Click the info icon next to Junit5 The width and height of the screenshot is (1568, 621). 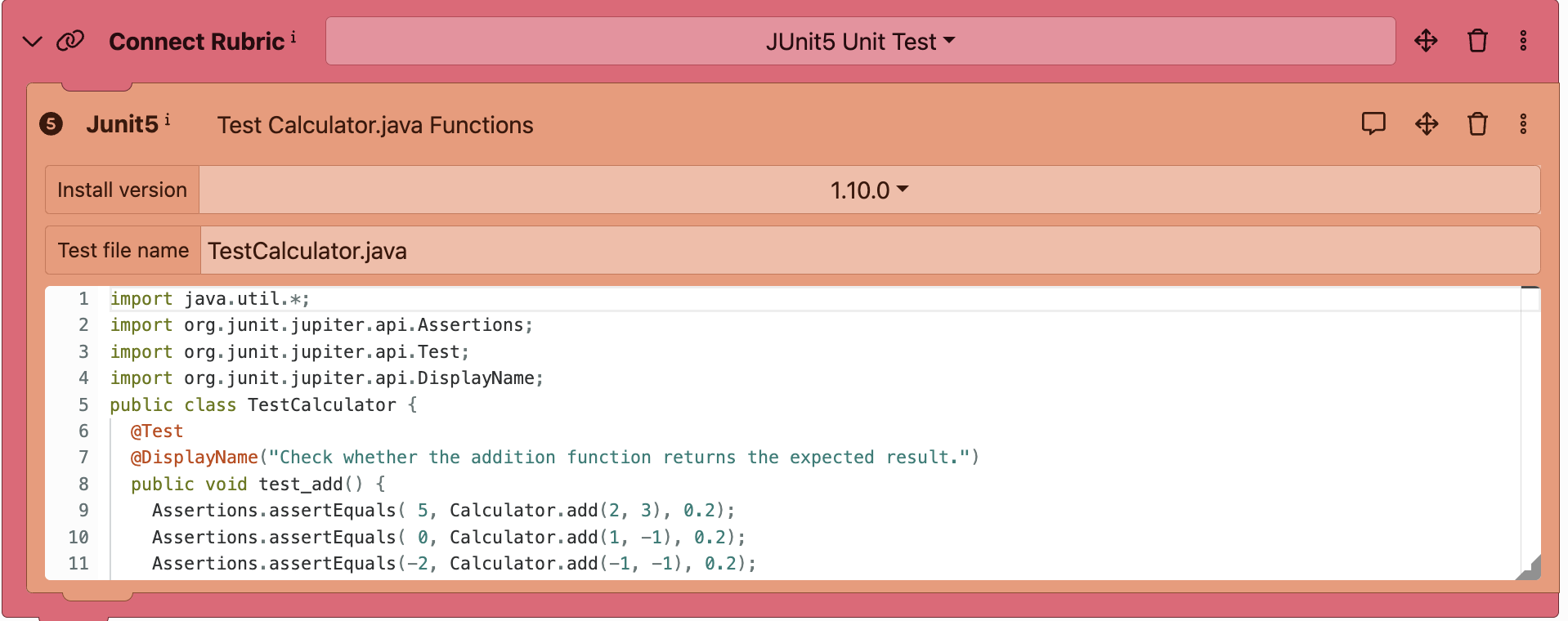pyautogui.click(x=168, y=120)
